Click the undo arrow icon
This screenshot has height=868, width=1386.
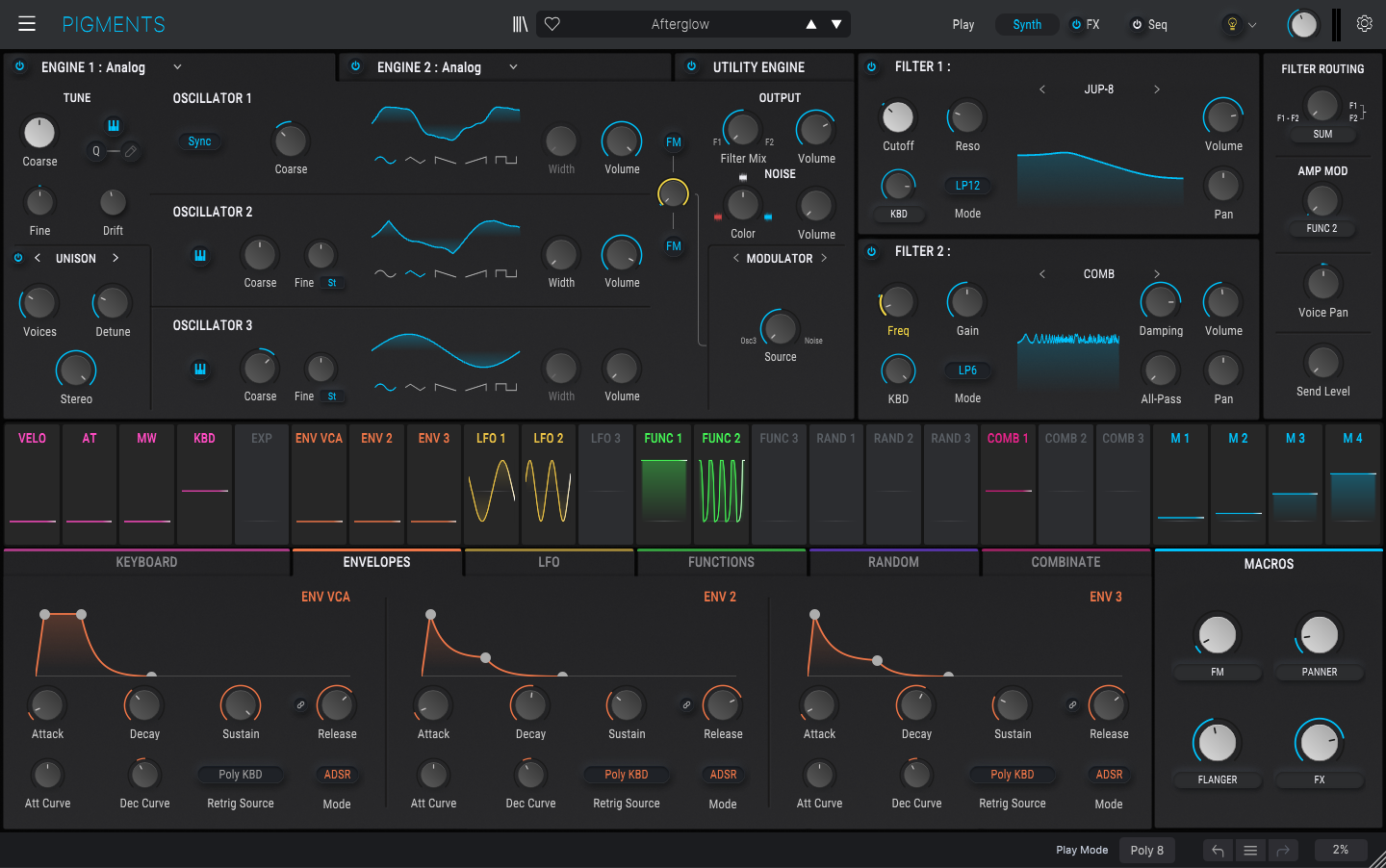(1218, 851)
